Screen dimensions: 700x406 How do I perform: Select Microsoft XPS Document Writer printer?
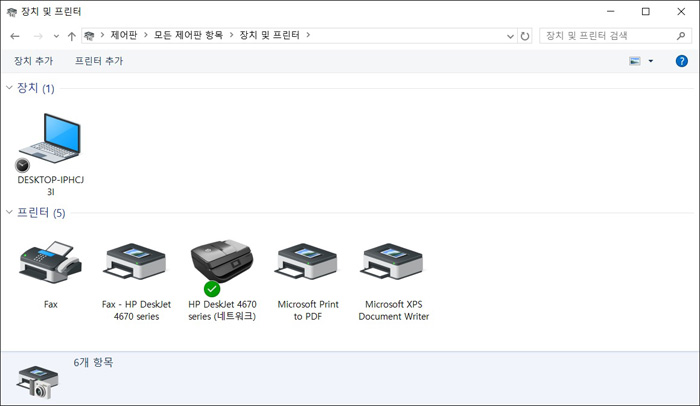[393, 263]
